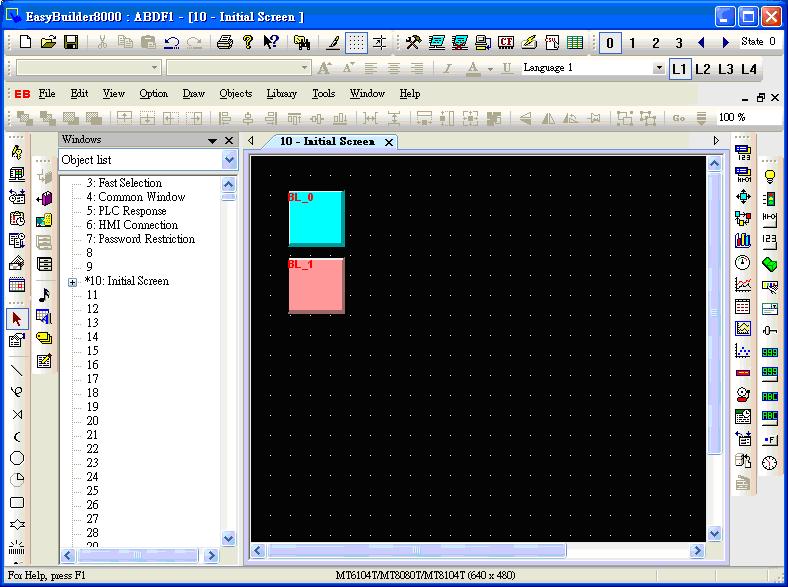Image resolution: width=788 pixels, height=587 pixels.
Task: Open the font size dropdown
Action: (304, 67)
